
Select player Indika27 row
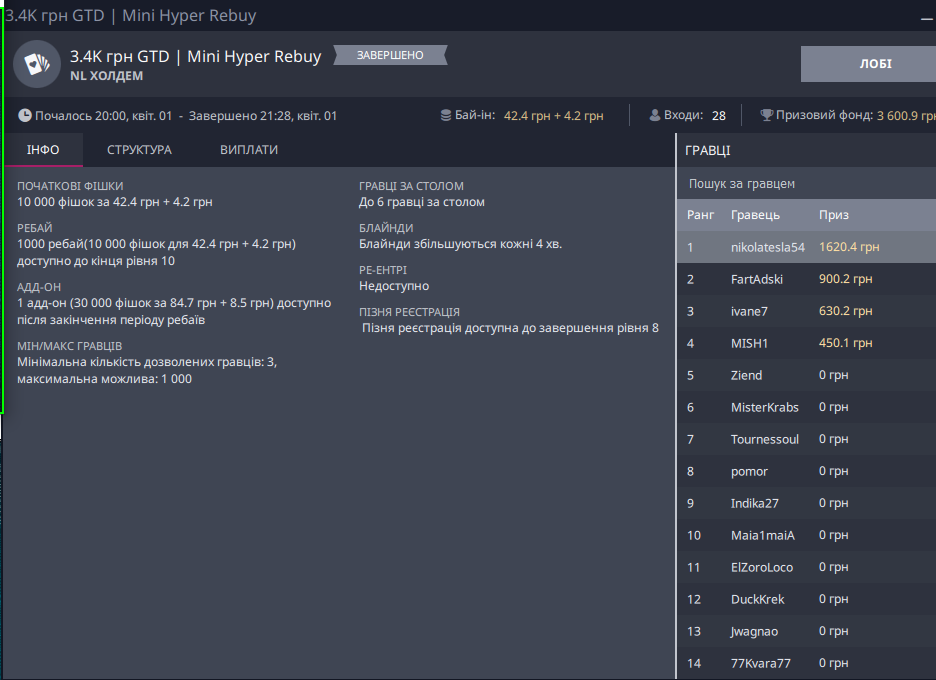806,503
